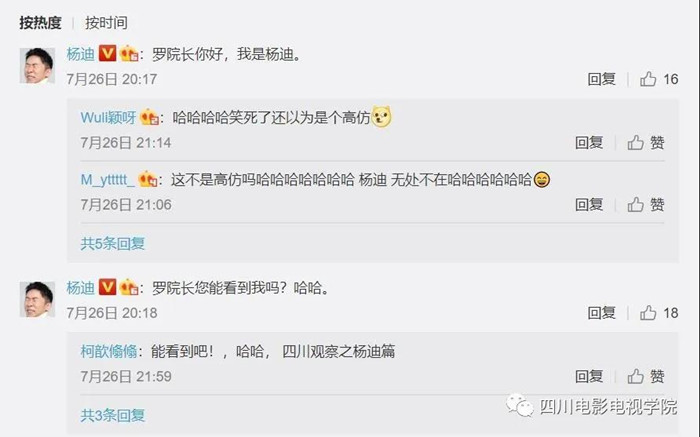This screenshot has height=437, width=700.
Task: Switch to 按时间 sorting tab
Action: (x=106, y=22)
